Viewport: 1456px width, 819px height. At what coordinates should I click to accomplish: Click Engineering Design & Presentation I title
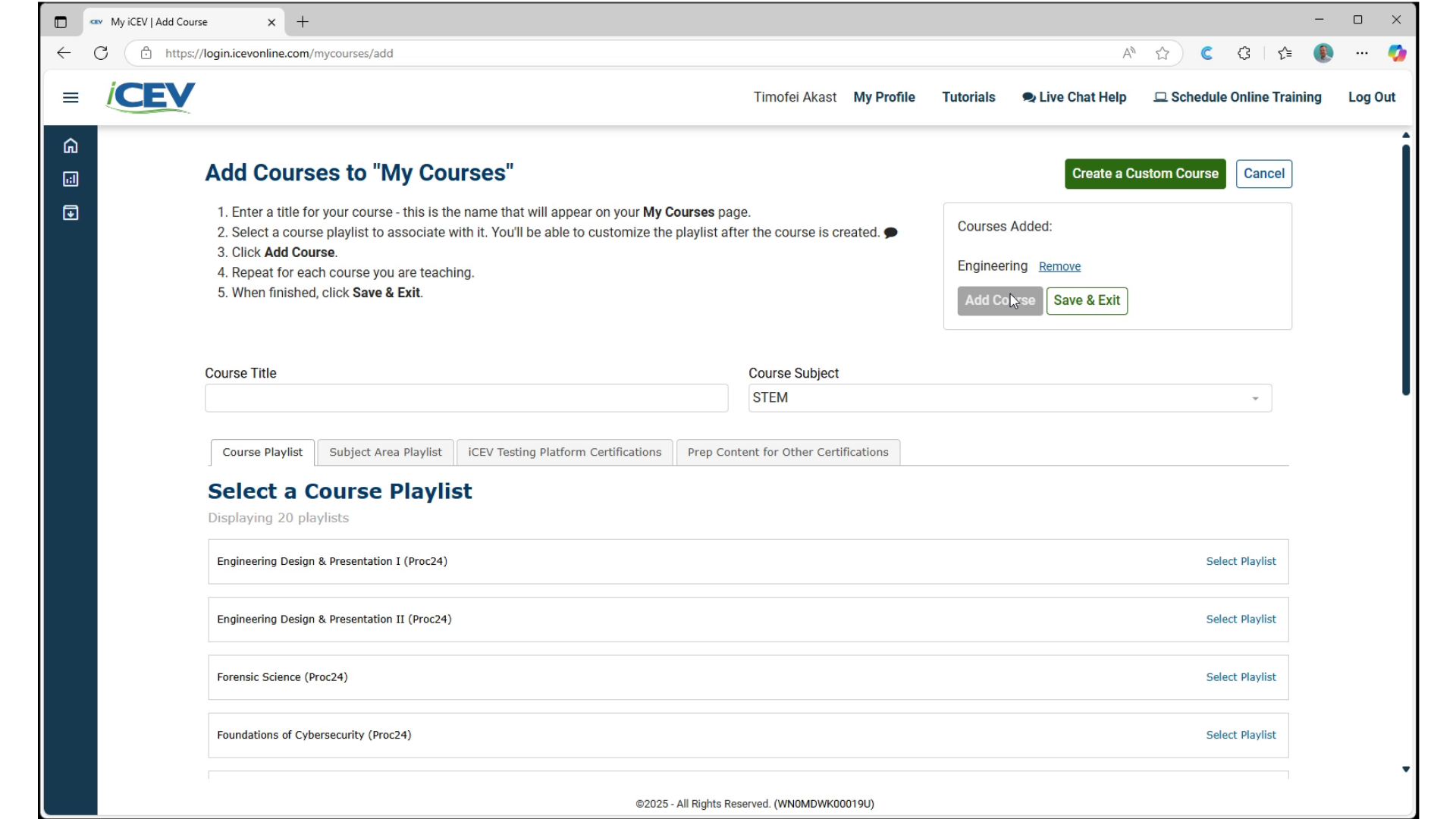(x=332, y=562)
